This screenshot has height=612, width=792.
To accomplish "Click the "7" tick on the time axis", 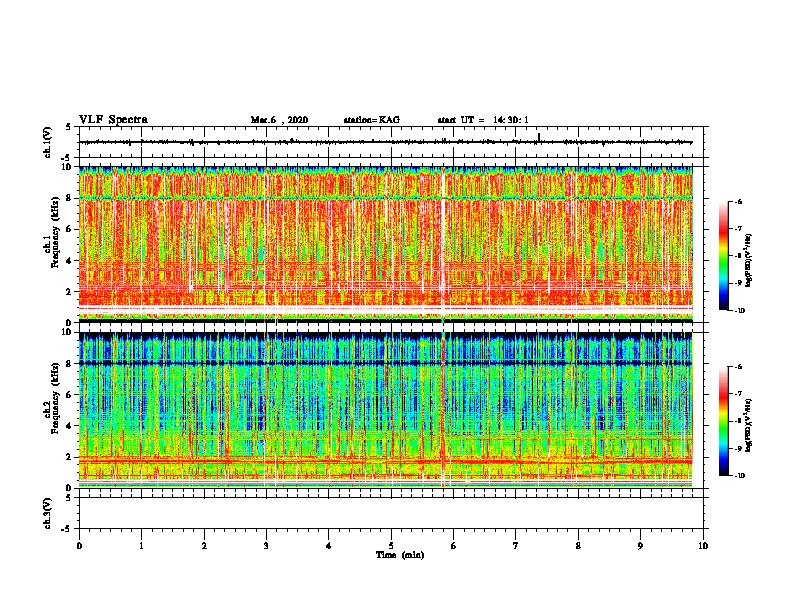I will 516,545.
